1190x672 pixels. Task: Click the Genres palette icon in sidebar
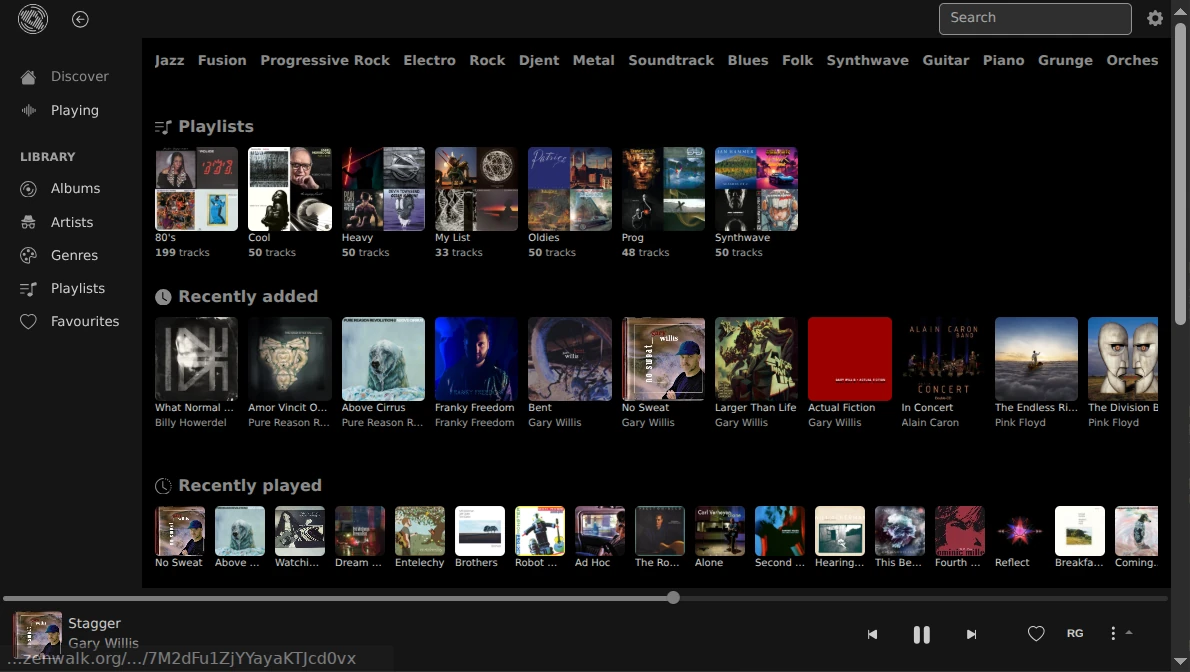(29, 255)
